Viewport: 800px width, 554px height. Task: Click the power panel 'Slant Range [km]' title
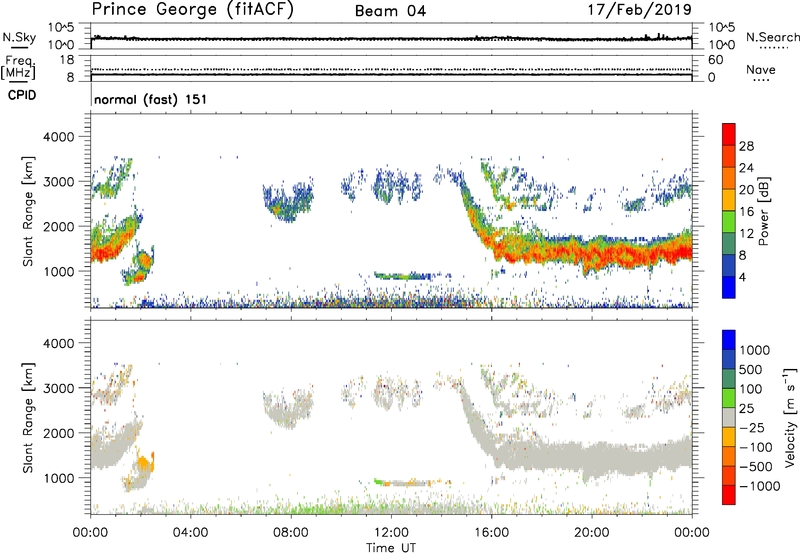pyautogui.click(x=28, y=211)
